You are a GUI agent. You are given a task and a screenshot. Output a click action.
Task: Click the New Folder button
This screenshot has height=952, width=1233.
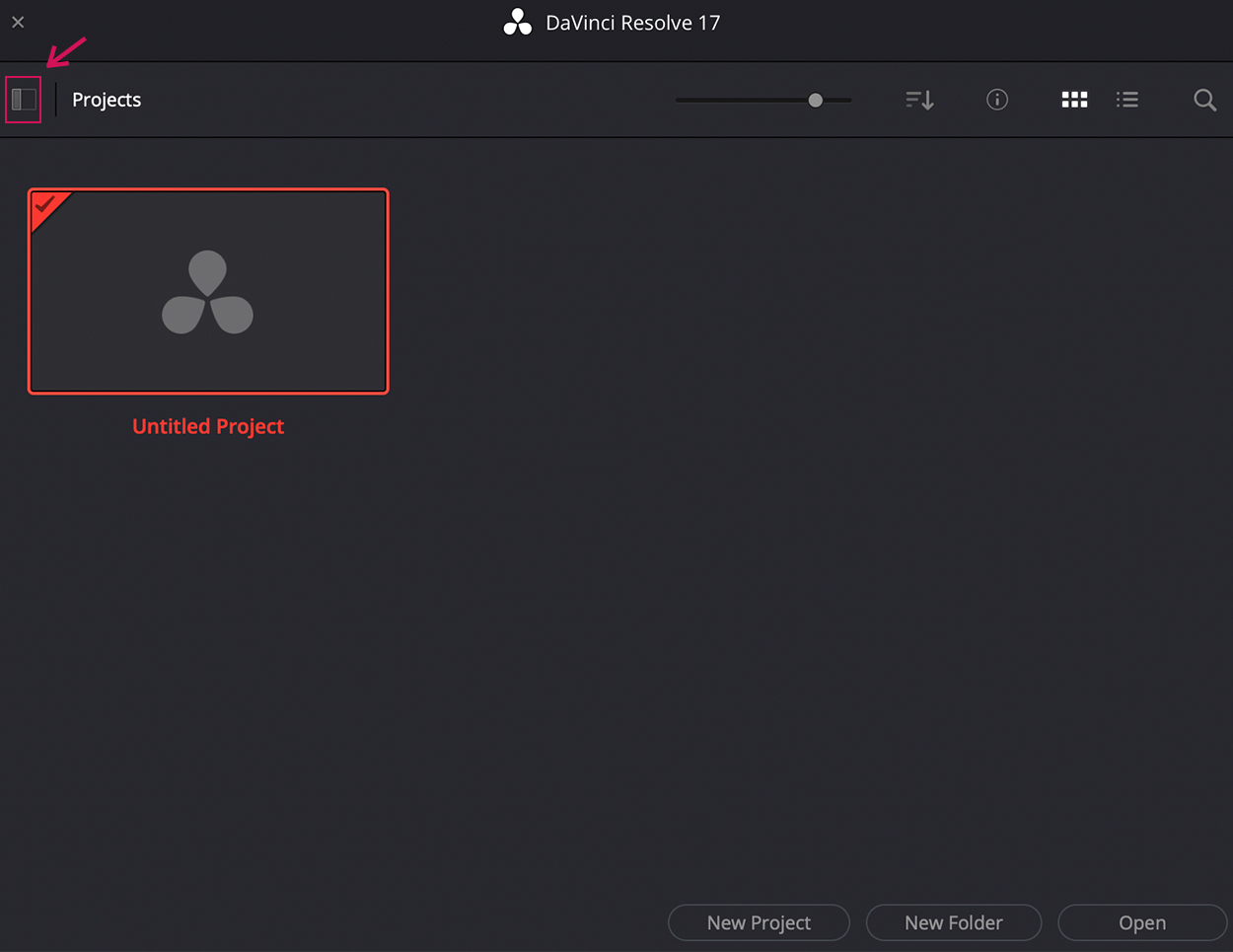(954, 922)
